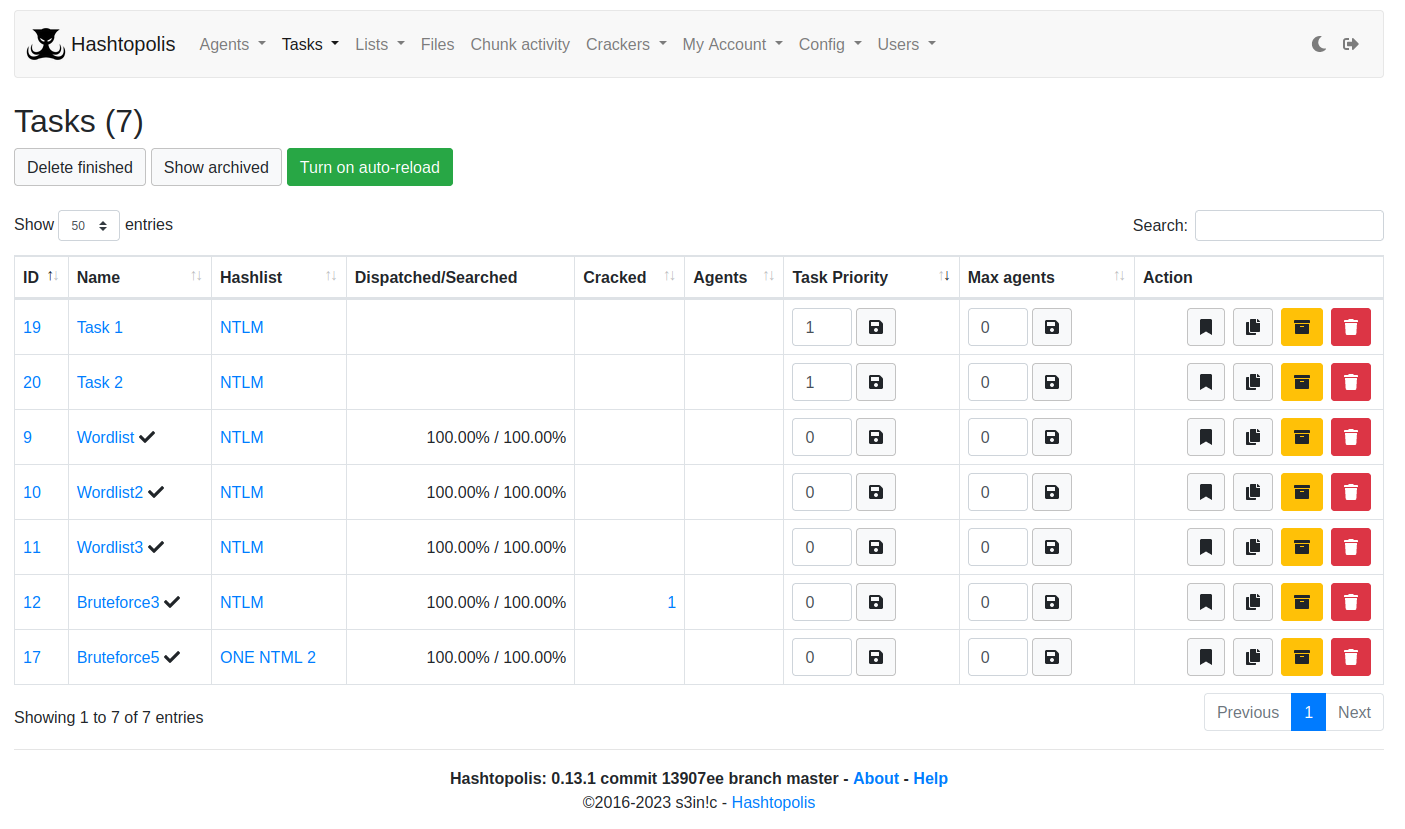Save max agents for Wordlist task
The width and height of the screenshot is (1405, 829).
pyautogui.click(x=1052, y=437)
